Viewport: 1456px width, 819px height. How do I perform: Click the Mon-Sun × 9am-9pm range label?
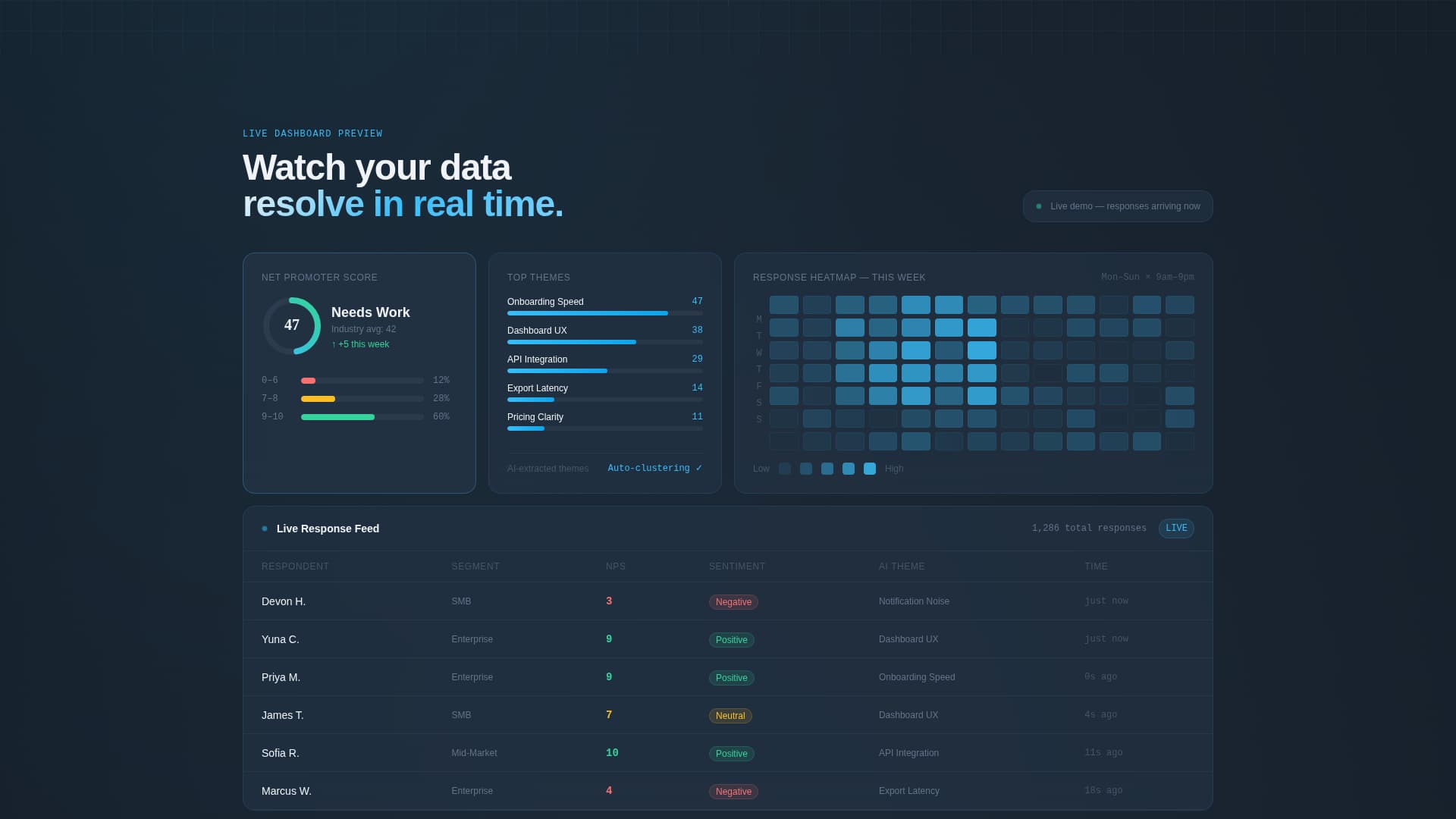(1147, 278)
